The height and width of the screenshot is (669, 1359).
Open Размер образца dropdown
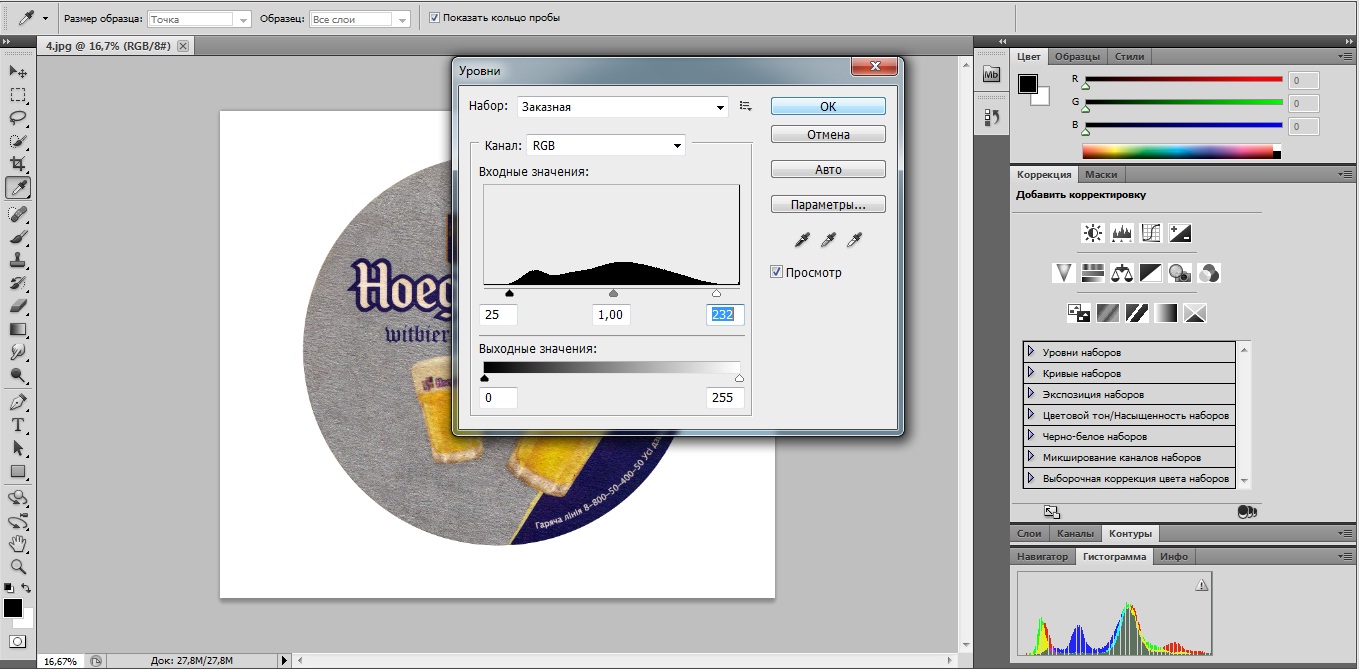[x=199, y=19]
